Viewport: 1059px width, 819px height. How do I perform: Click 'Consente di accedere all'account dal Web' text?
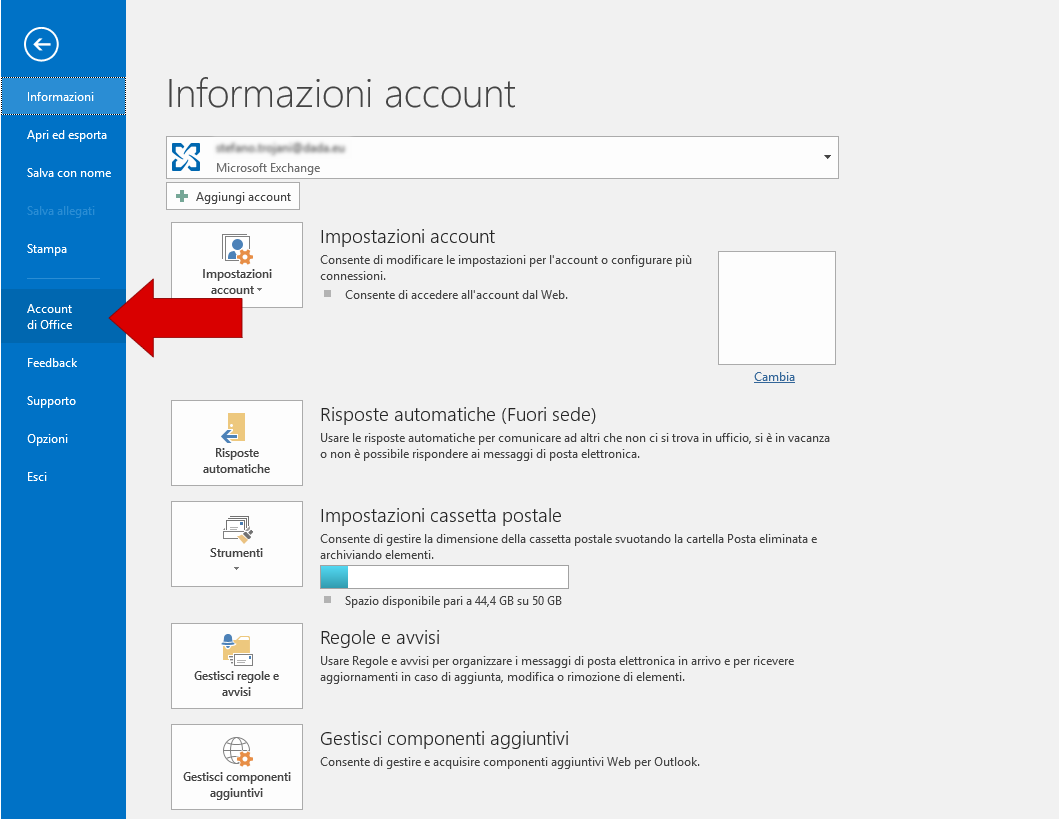(x=457, y=294)
